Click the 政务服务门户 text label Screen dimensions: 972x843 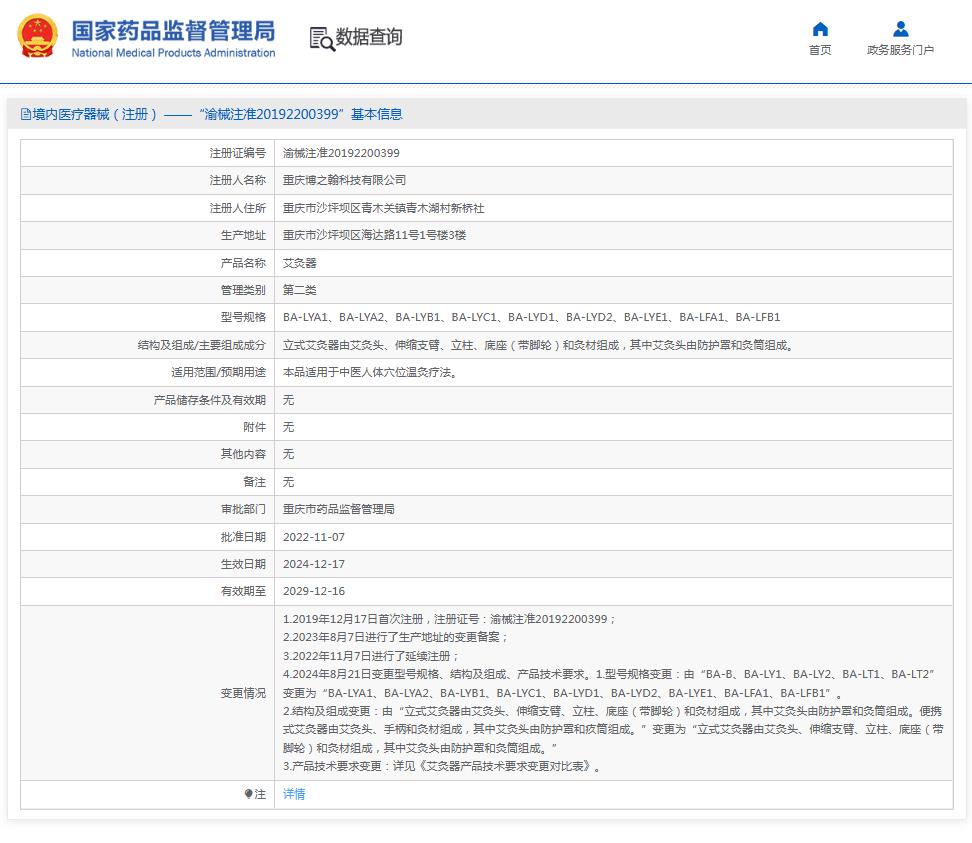(900, 51)
